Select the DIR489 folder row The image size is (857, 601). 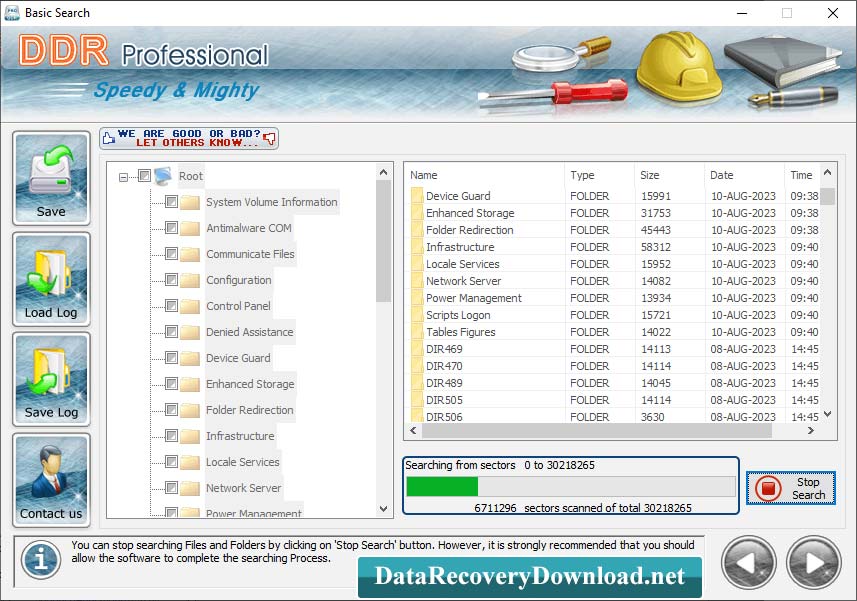pos(614,382)
